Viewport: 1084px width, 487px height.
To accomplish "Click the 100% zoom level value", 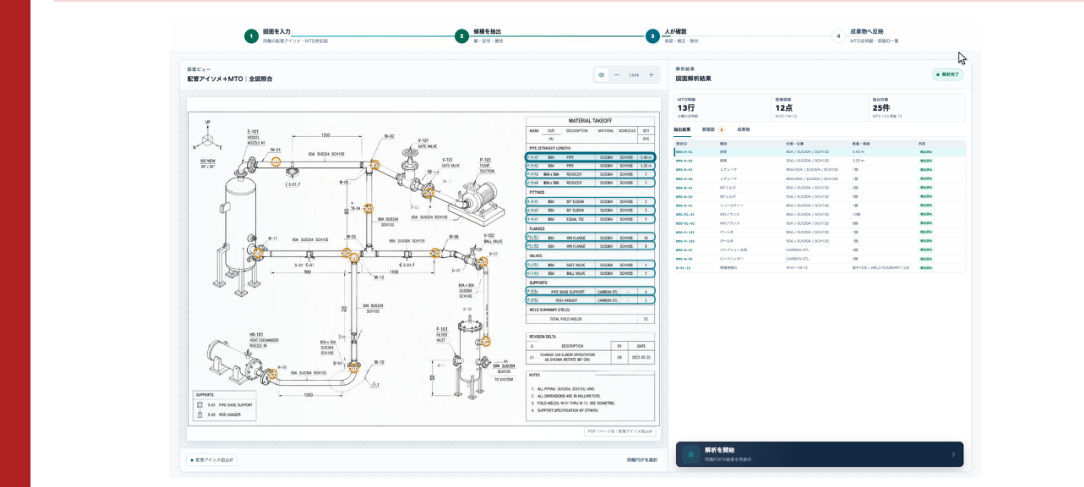I will [633, 75].
